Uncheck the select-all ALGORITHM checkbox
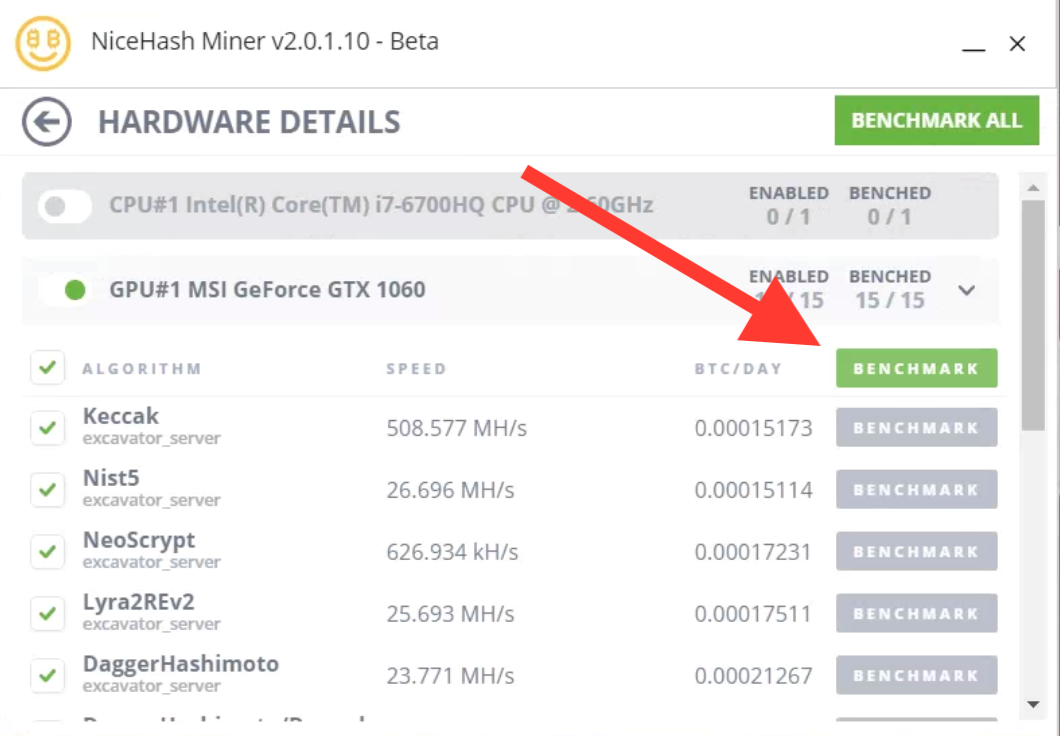This screenshot has width=1060, height=736. click(x=47, y=368)
